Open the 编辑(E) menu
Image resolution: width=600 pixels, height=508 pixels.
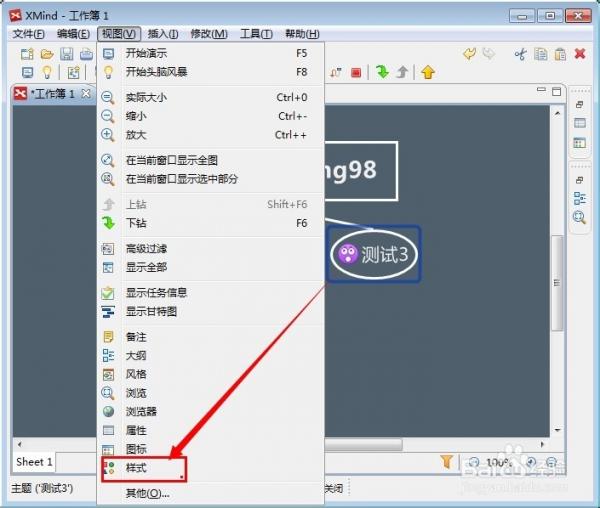click(73, 34)
